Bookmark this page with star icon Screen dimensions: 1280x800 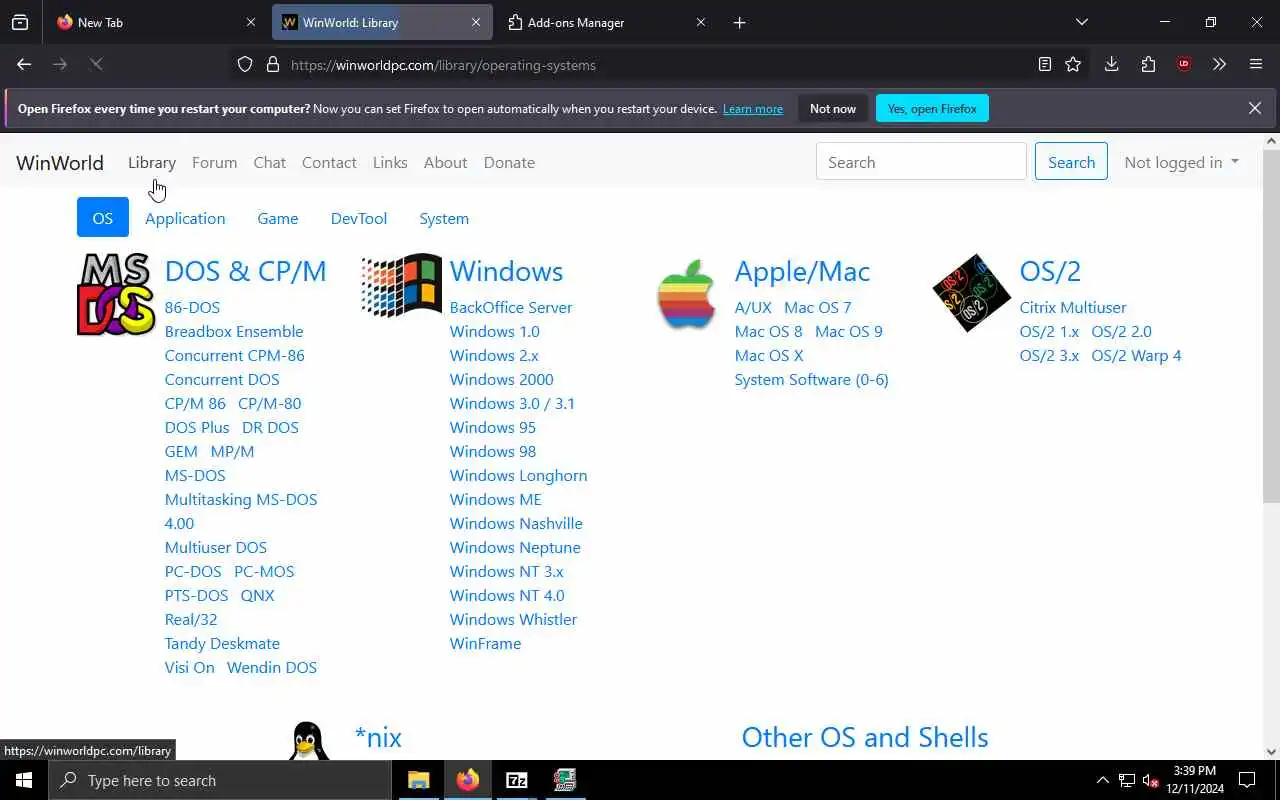click(1073, 64)
